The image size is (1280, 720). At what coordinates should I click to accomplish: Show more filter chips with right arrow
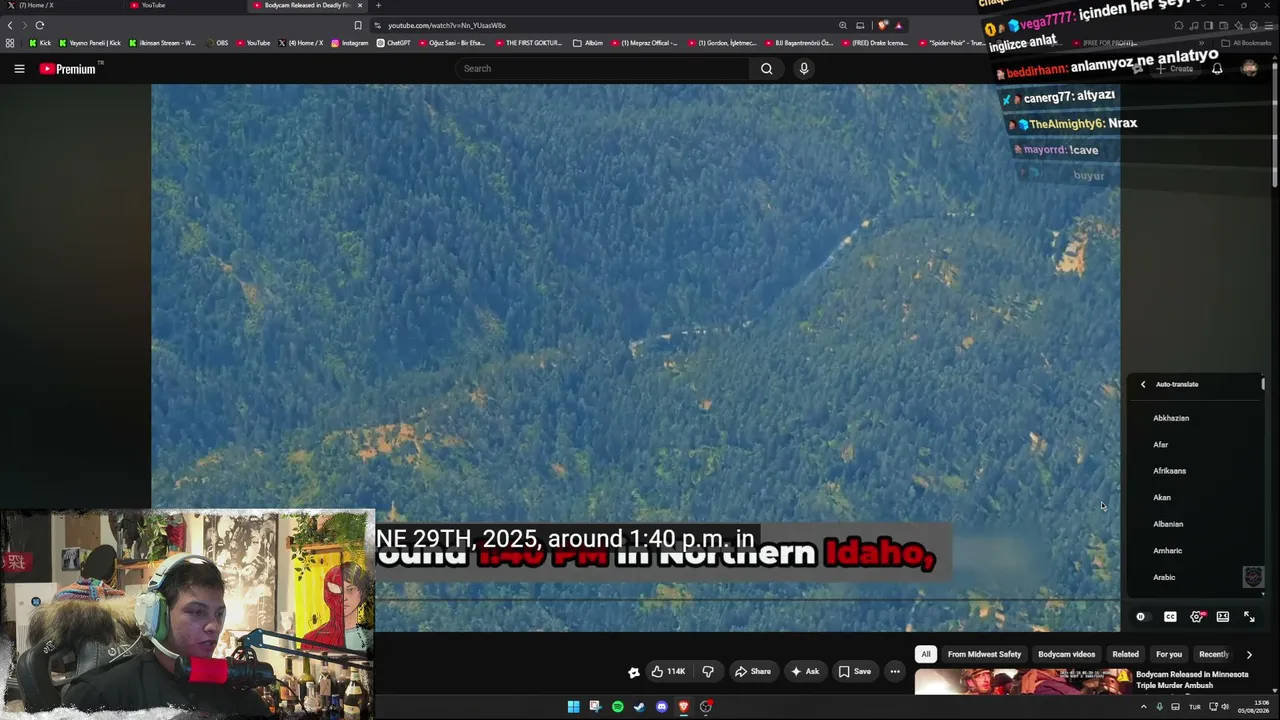pos(1249,655)
